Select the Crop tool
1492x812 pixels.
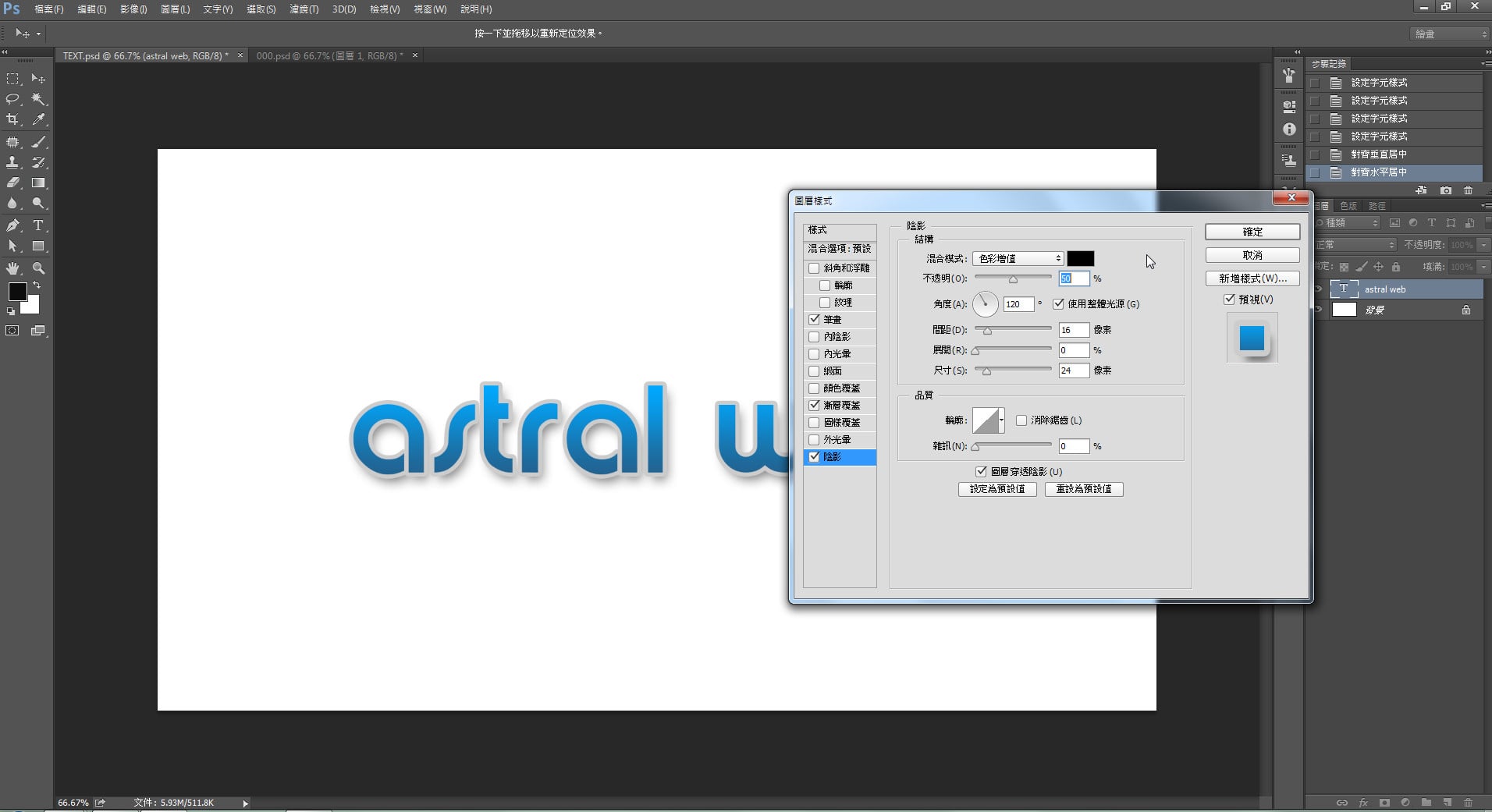tap(12, 119)
